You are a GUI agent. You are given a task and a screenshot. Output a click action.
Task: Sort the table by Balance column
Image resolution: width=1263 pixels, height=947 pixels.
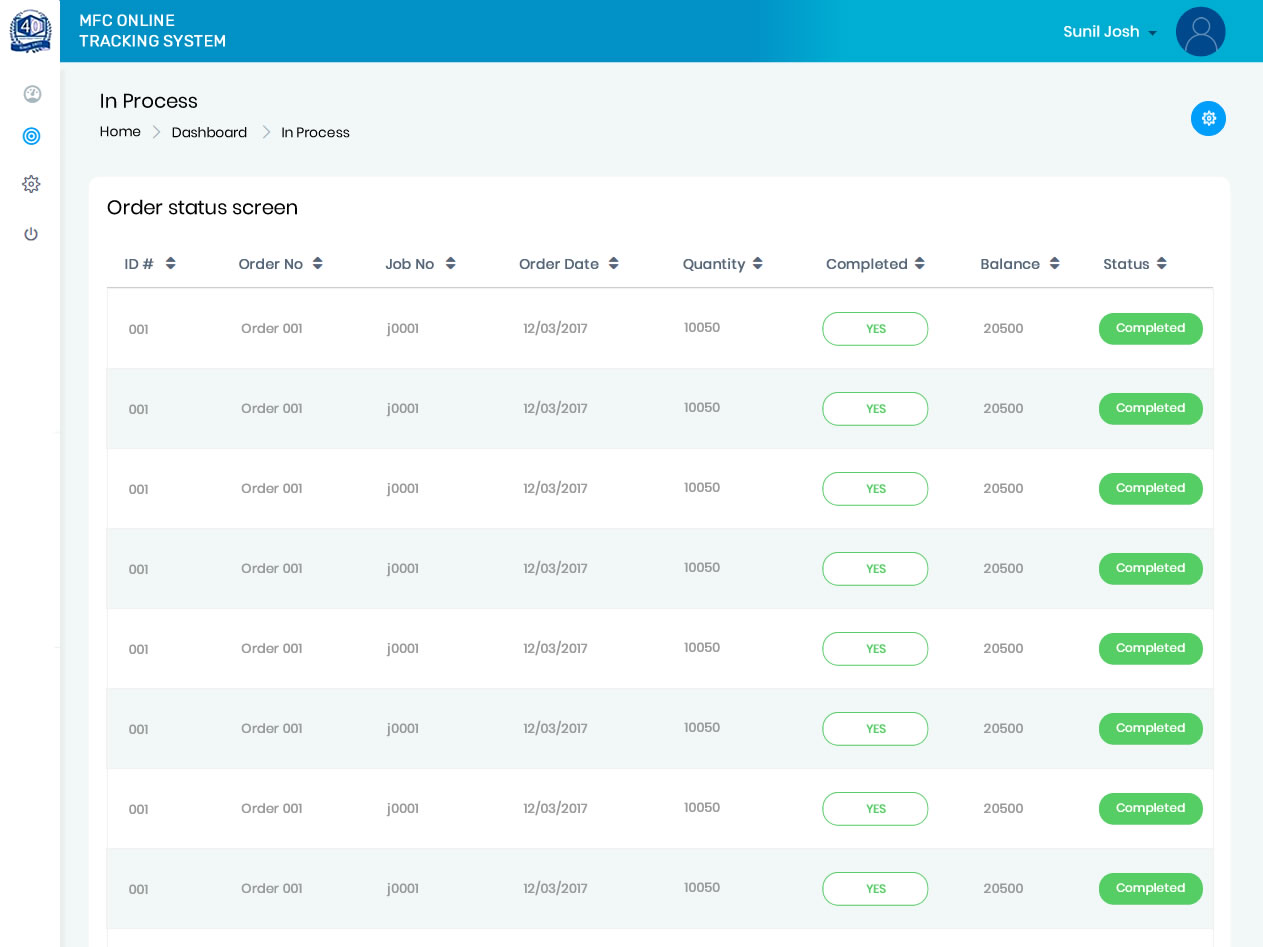coord(1019,264)
